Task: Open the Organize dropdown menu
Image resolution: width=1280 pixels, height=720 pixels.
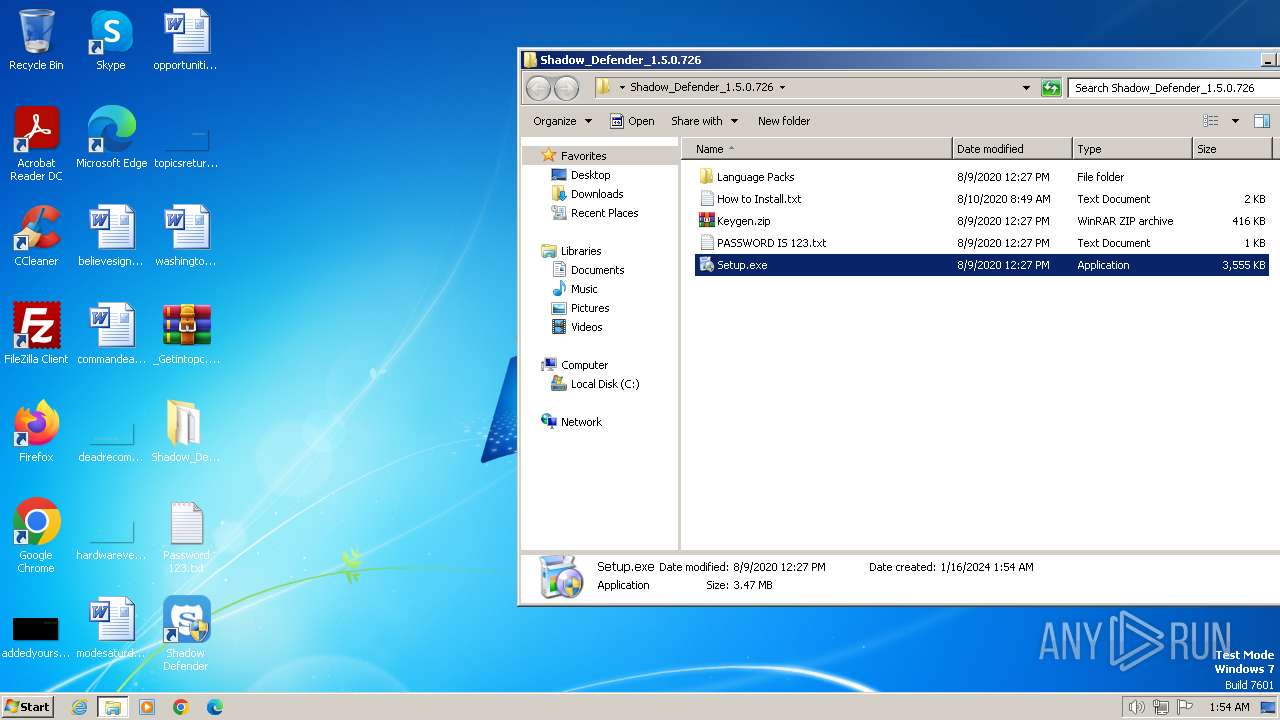Action: click(562, 121)
